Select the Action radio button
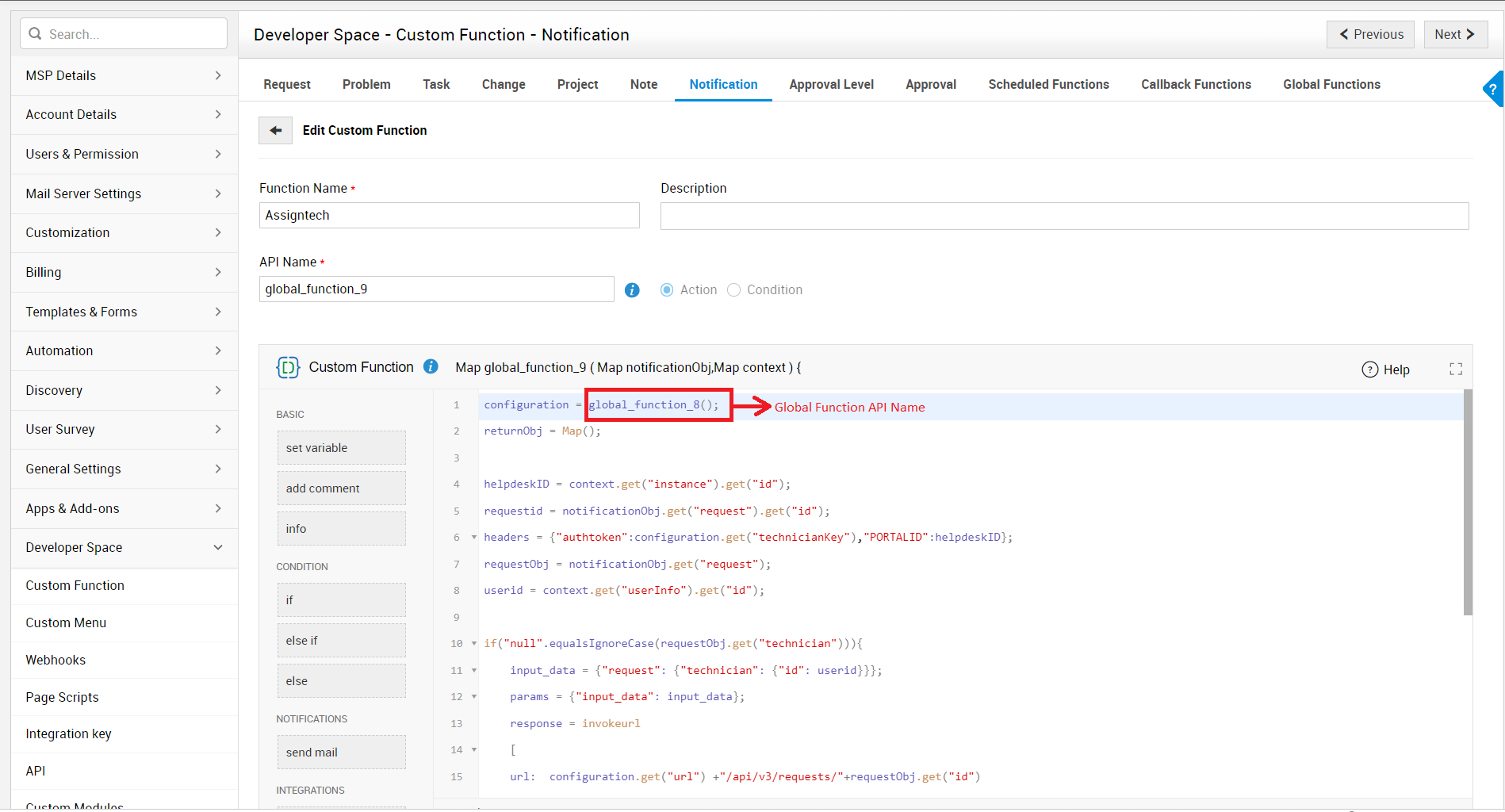 [667, 290]
